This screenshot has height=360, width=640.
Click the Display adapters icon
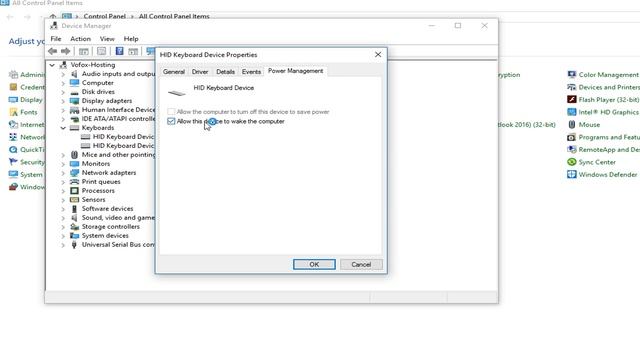pyautogui.click(x=74, y=101)
